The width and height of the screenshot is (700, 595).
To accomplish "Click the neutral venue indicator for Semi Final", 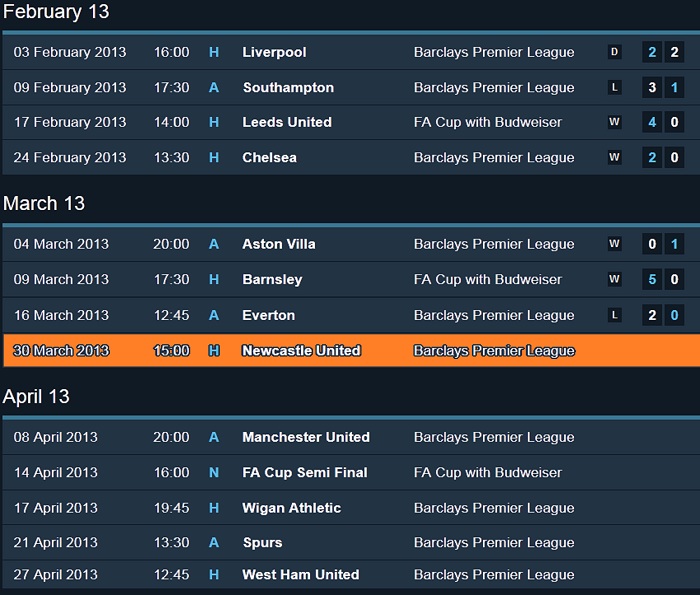I will click(x=214, y=472).
